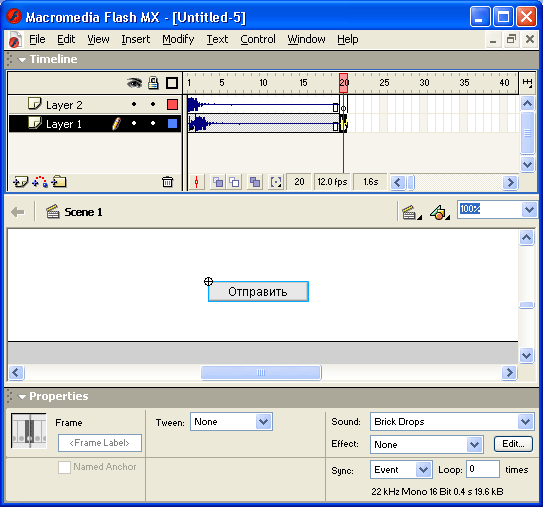Open the Control menu

tap(258, 39)
